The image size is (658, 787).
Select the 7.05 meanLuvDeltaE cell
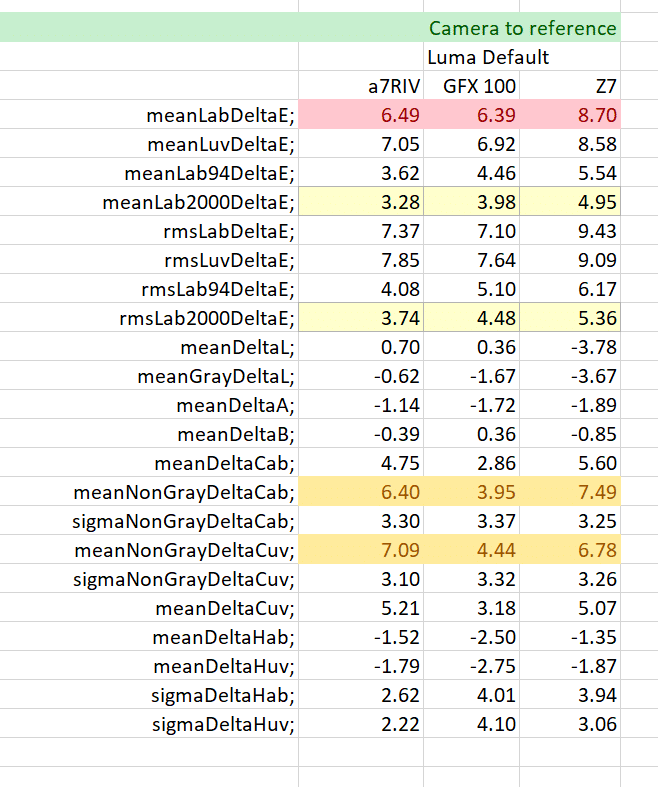pos(361,144)
